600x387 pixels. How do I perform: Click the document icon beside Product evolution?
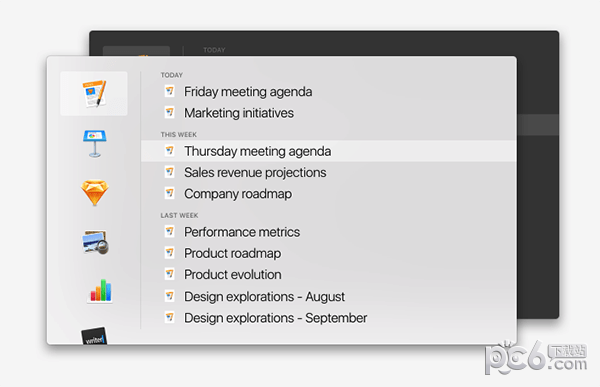(170, 274)
